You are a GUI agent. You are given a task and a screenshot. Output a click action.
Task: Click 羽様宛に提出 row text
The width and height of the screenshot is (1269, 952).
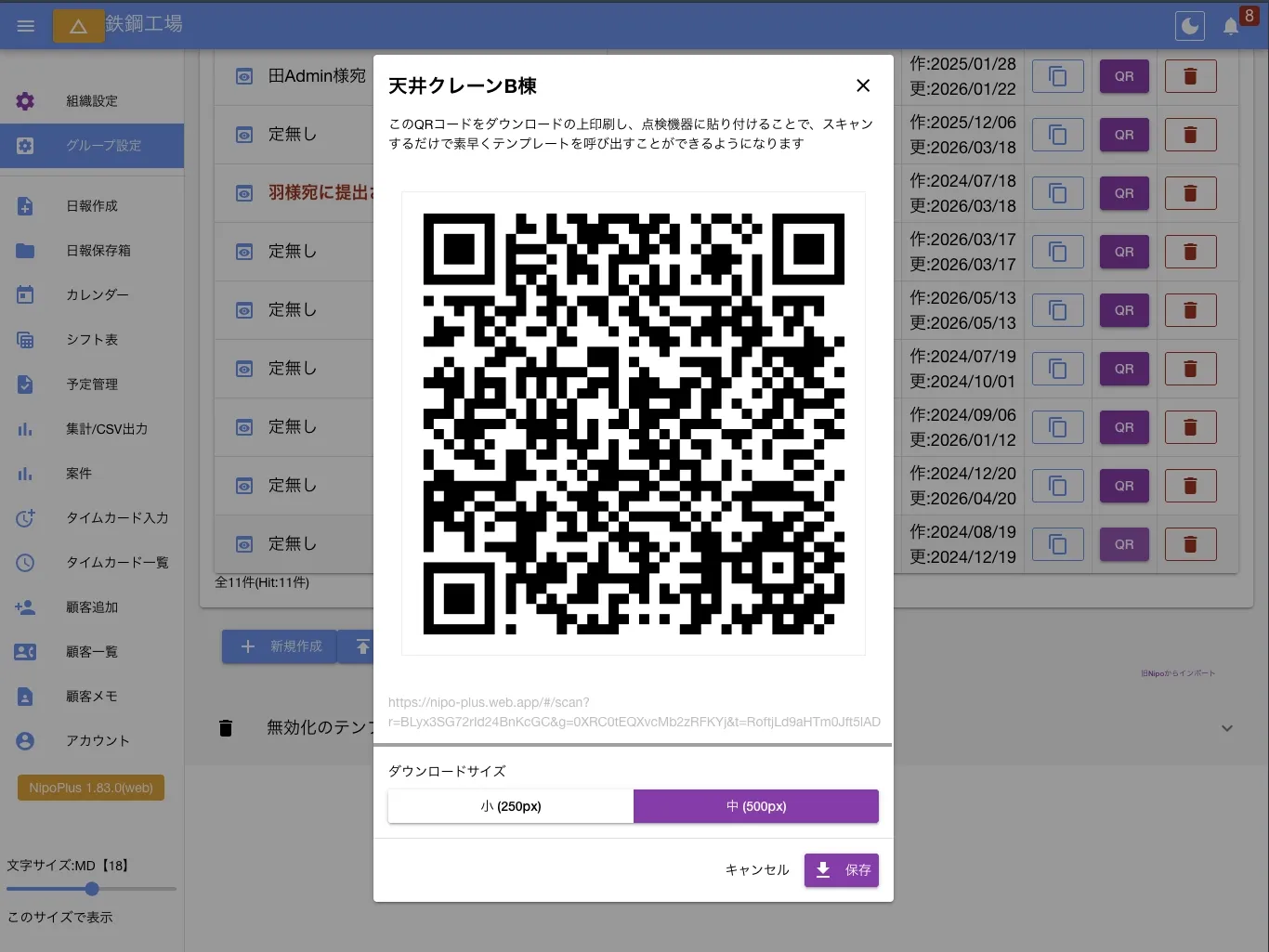coord(321,192)
